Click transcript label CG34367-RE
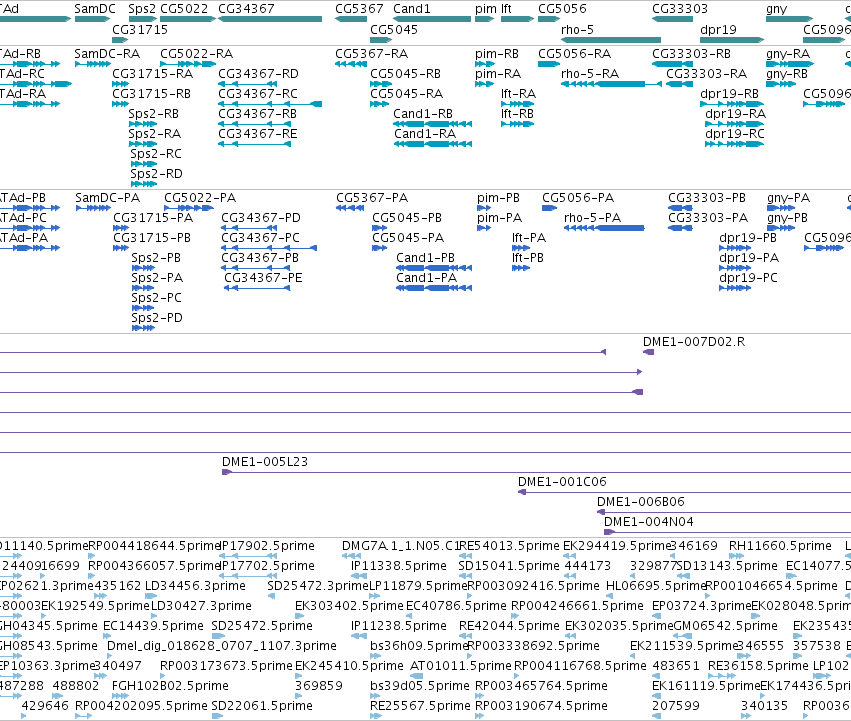The image size is (851, 721). point(258,134)
